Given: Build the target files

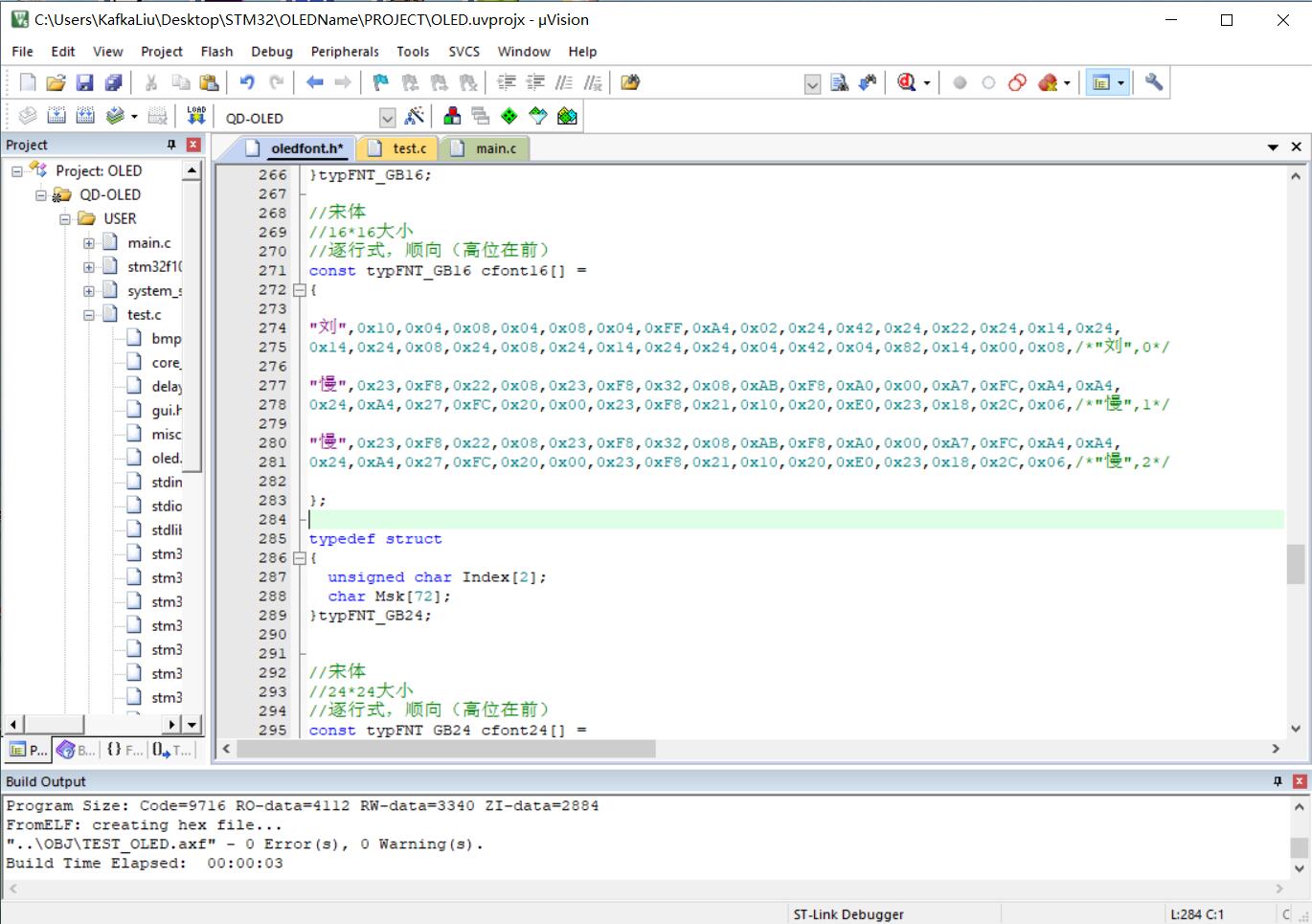Looking at the screenshot, I should pos(57,117).
